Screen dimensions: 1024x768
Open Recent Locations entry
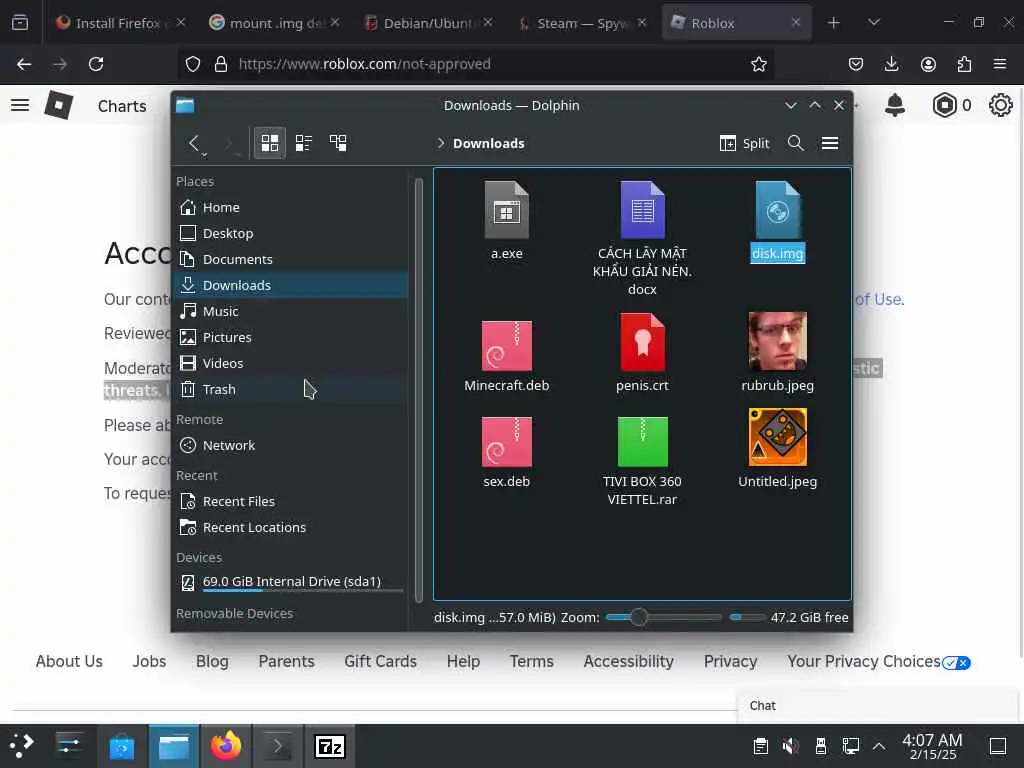coord(291,528)
